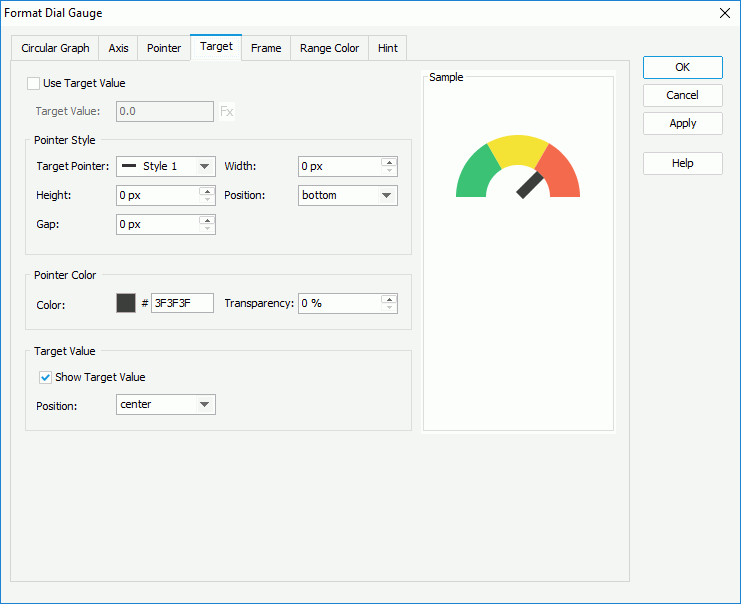This screenshot has height=604, width=741.
Task: Close the Format Dial Gauge dialog
Action: (724, 13)
